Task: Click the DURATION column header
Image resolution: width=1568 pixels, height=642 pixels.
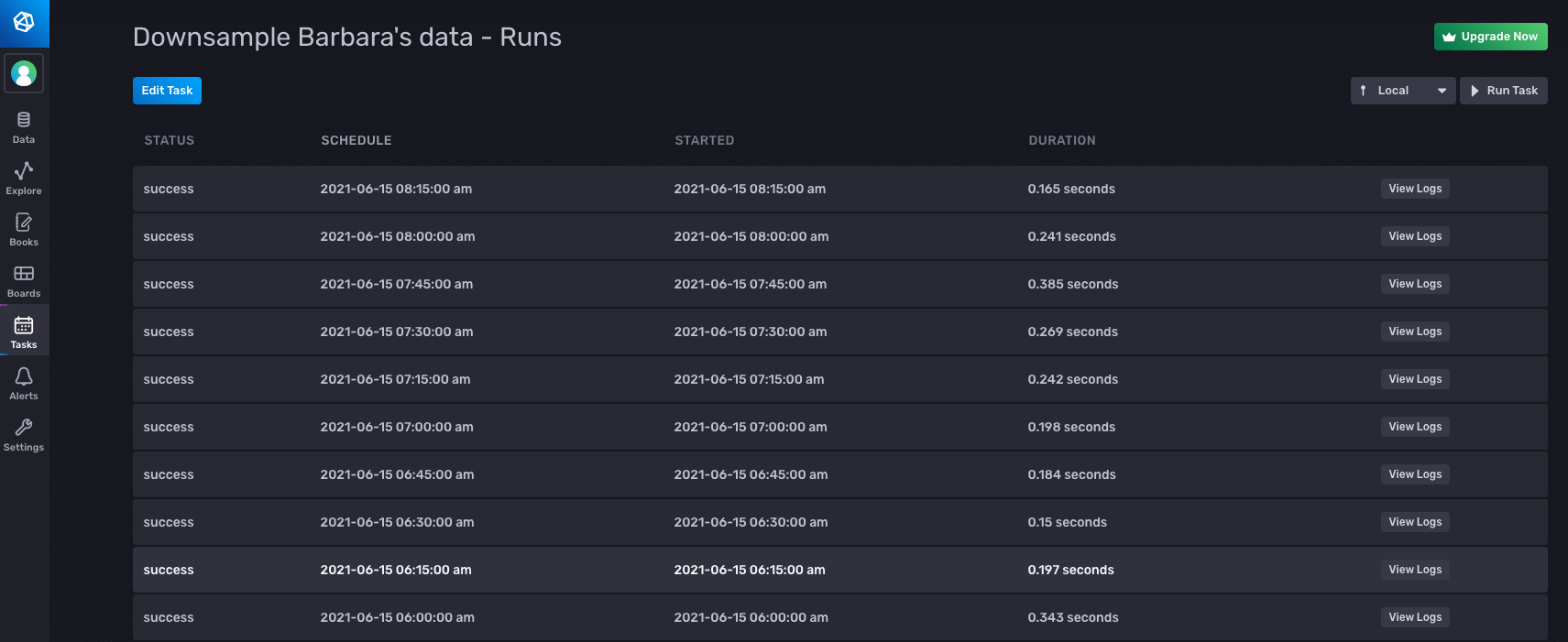Action: [x=1062, y=140]
